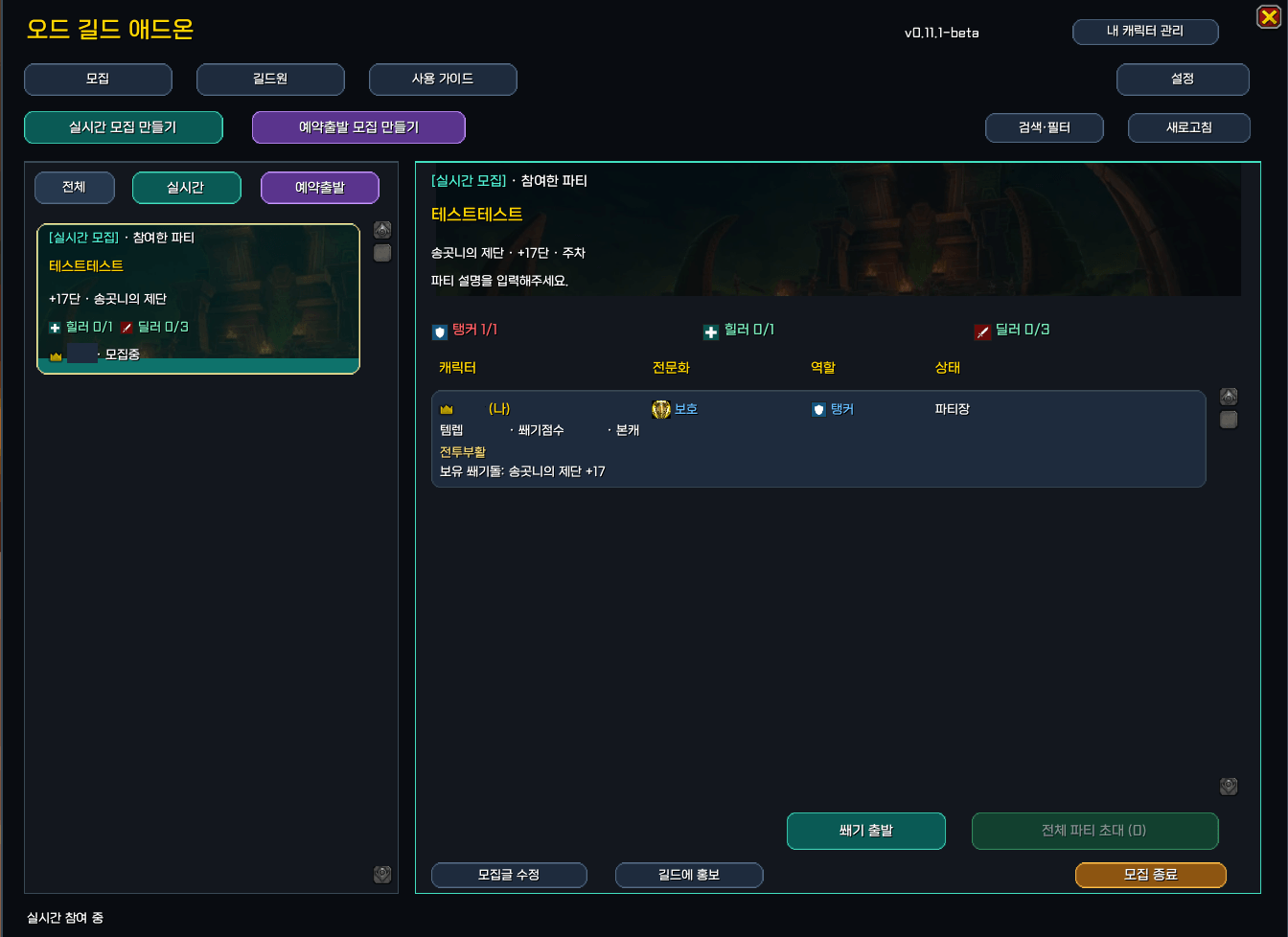Click the scroll-down arrow of the recruitment list
Image resolution: width=1288 pixels, height=937 pixels.
coord(382,874)
